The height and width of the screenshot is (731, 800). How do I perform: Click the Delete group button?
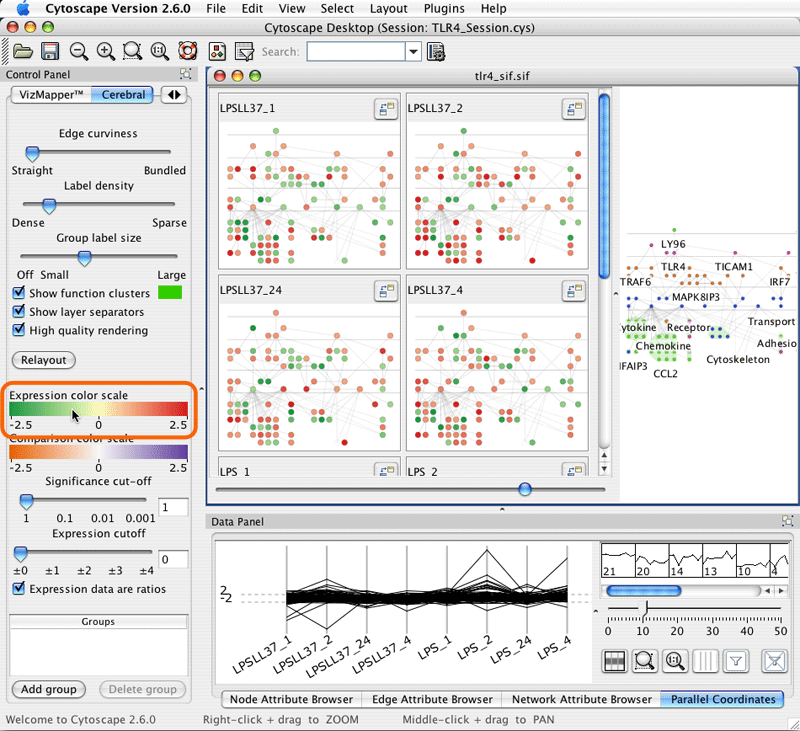(x=142, y=689)
